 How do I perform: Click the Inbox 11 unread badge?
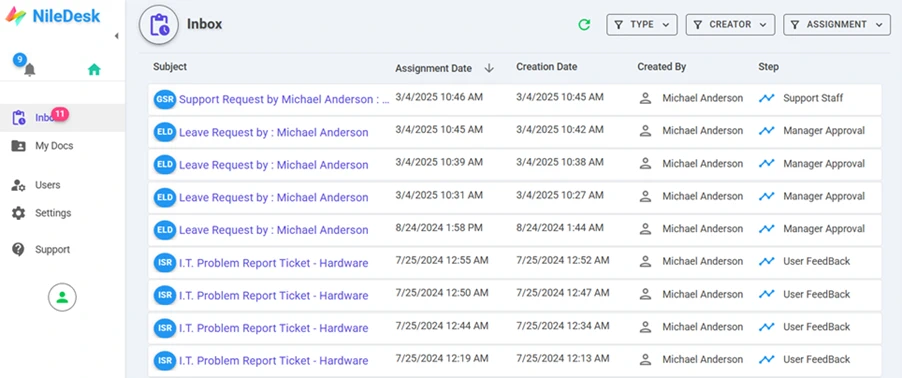pos(60,113)
